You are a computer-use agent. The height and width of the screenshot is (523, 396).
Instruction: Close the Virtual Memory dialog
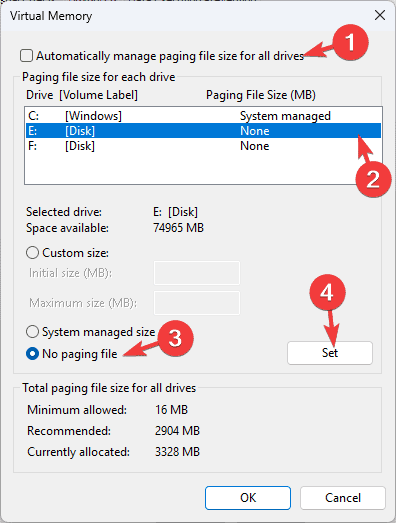pyautogui.click(x=380, y=15)
